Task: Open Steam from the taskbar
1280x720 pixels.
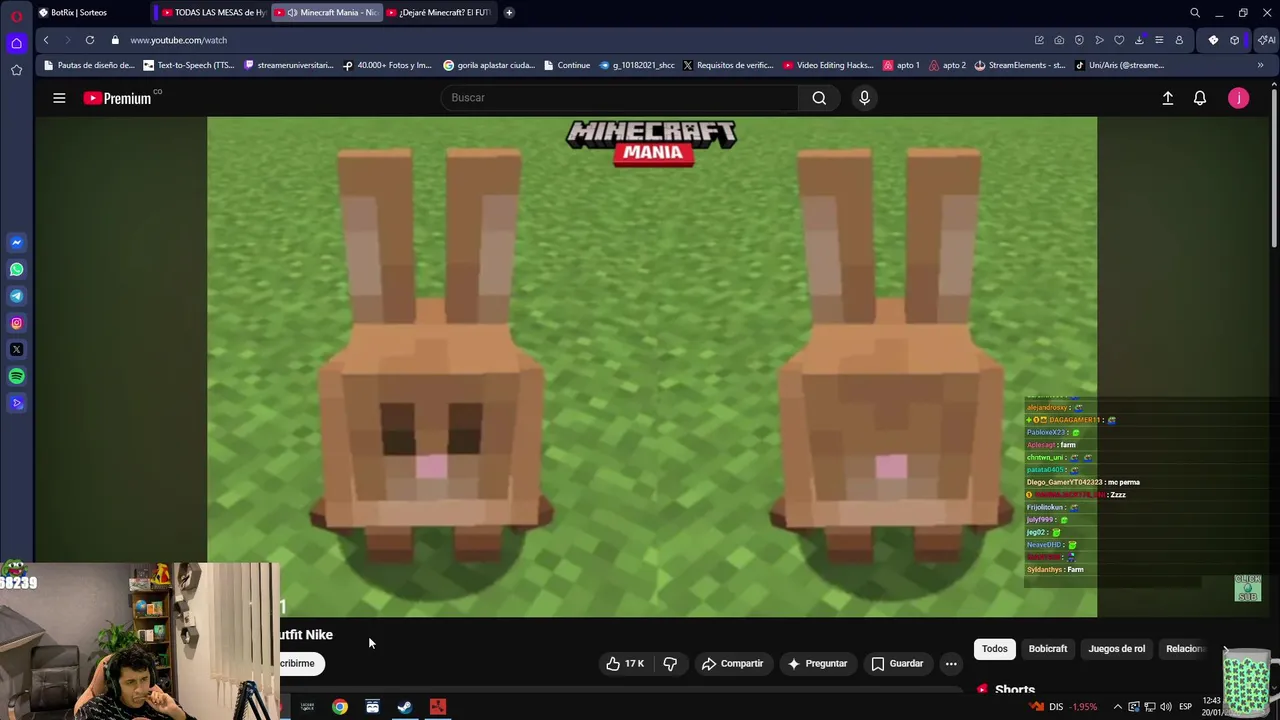Action: coord(405,707)
